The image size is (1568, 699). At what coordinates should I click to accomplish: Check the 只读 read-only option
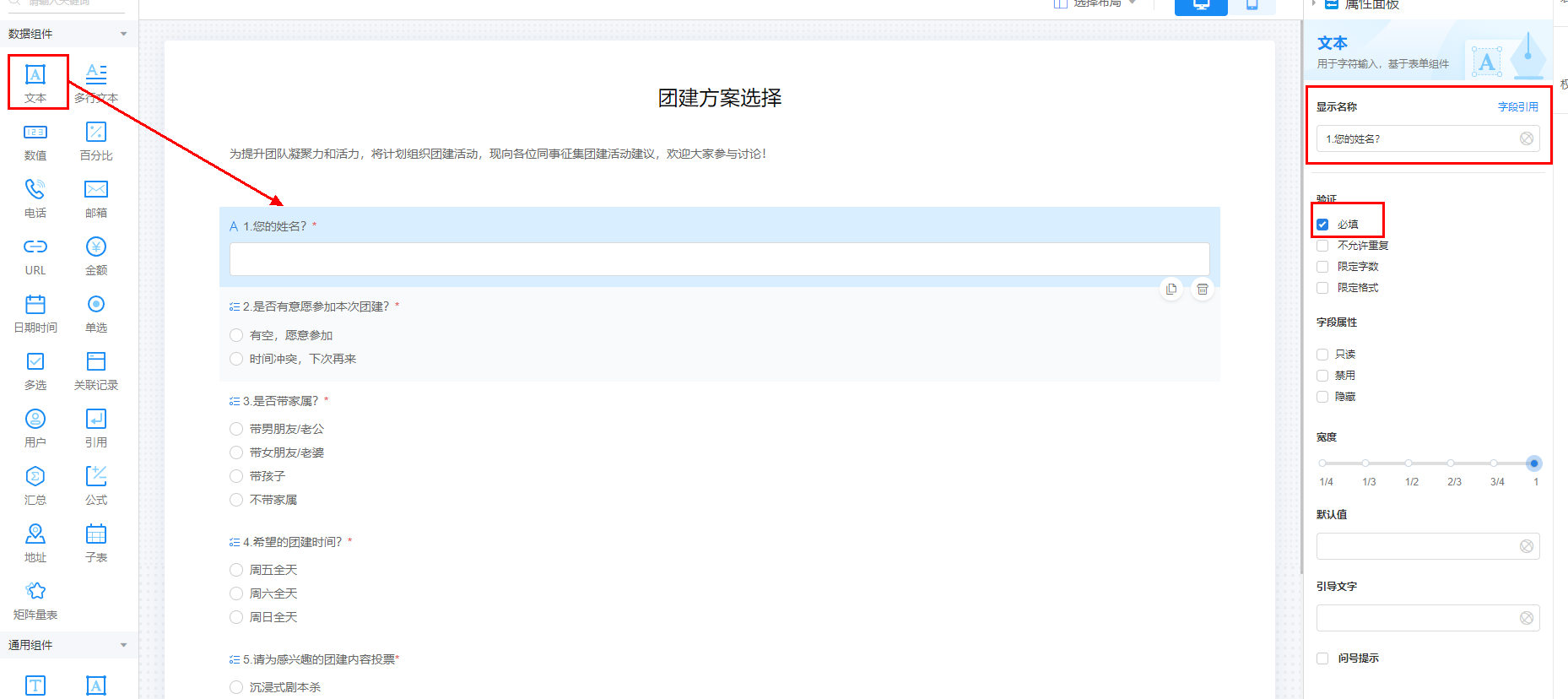[1322, 355]
